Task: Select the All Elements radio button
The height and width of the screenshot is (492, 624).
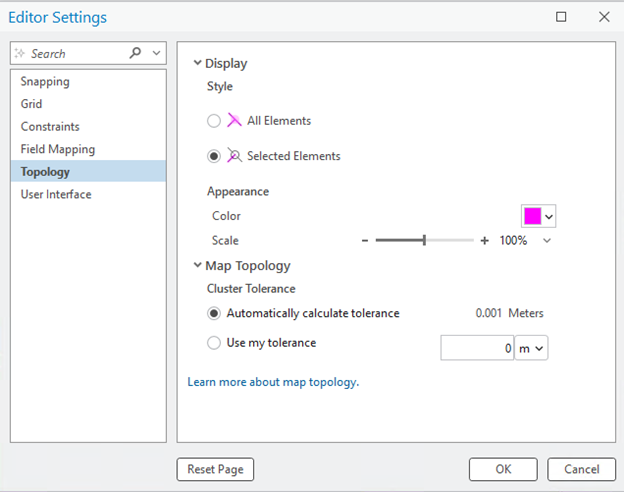Action: click(x=213, y=121)
